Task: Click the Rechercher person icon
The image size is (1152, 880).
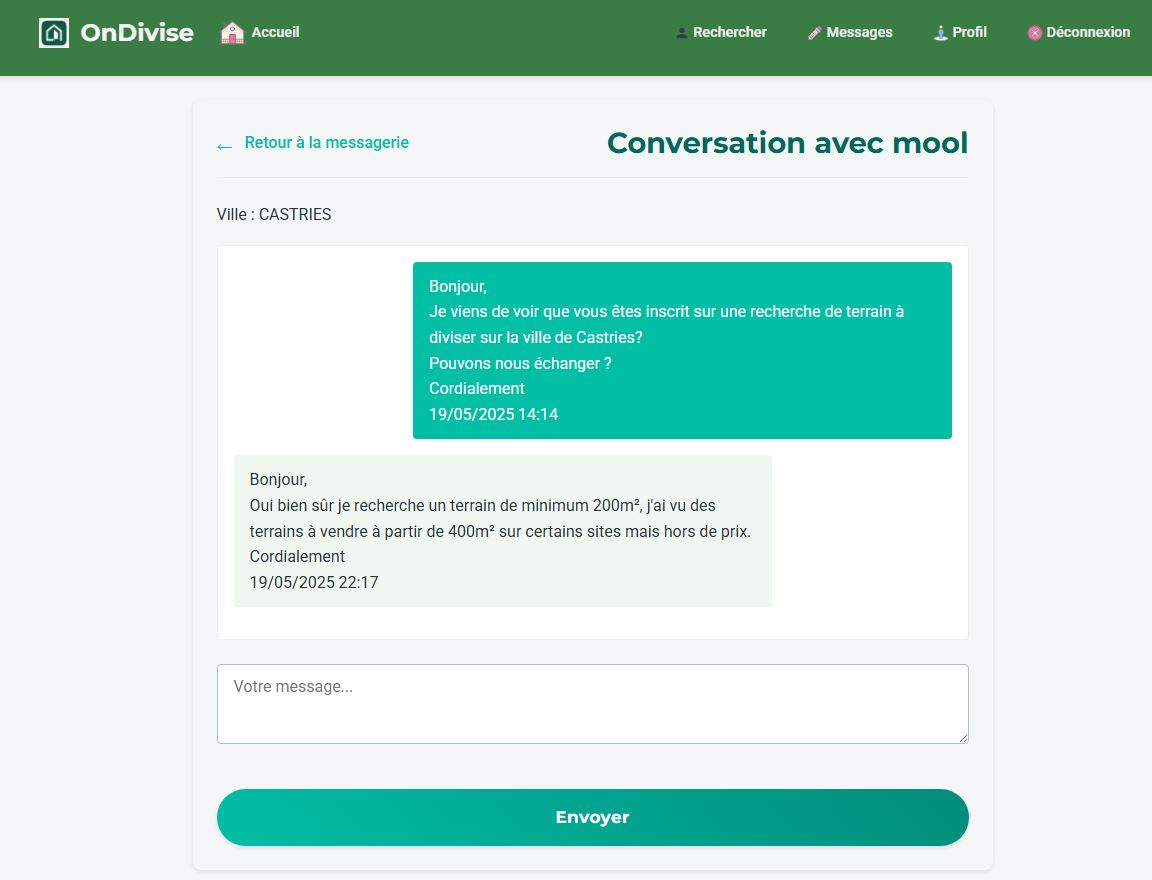Action: coord(682,33)
